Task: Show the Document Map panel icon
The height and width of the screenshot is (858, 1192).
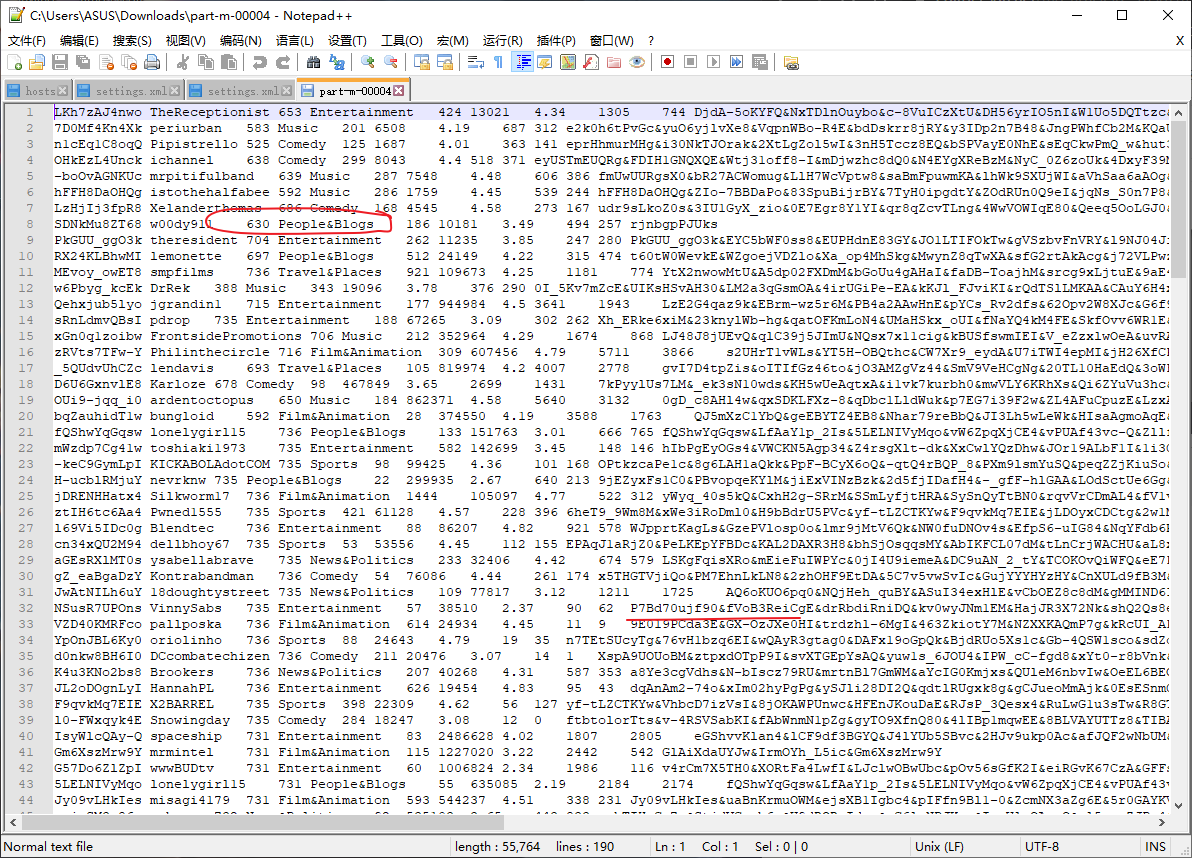Action: pyautogui.click(x=568, y=62)
